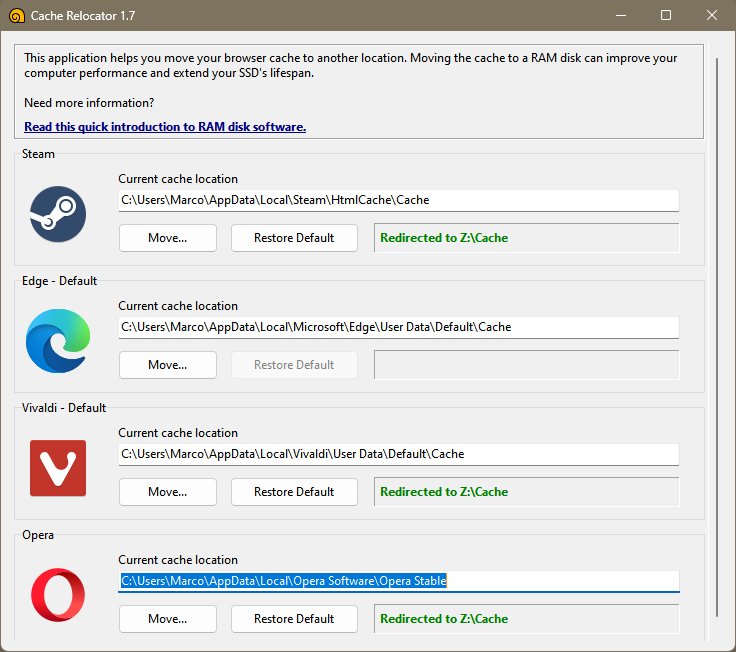Restore default cache for Opera

coord(294,619)
